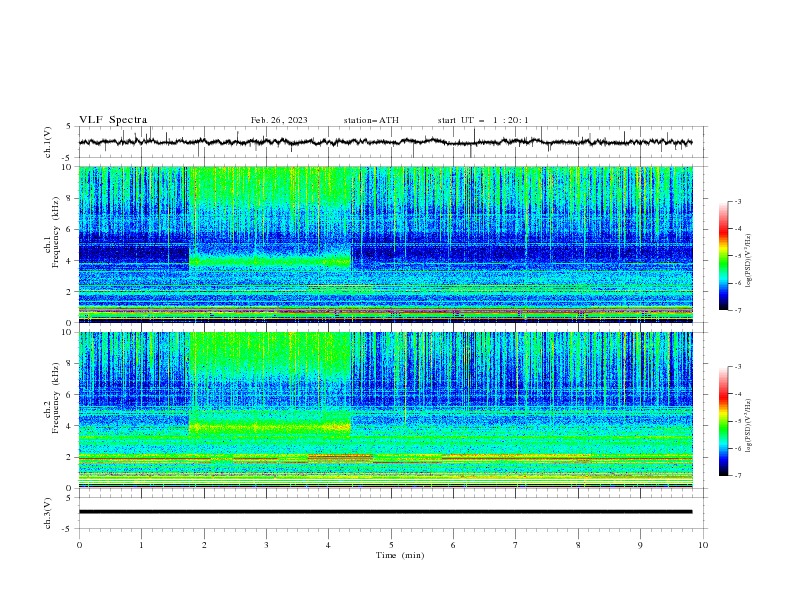Click time axis tick label "2"
Screen dimensions: 792x612
[x=204, y=545]
